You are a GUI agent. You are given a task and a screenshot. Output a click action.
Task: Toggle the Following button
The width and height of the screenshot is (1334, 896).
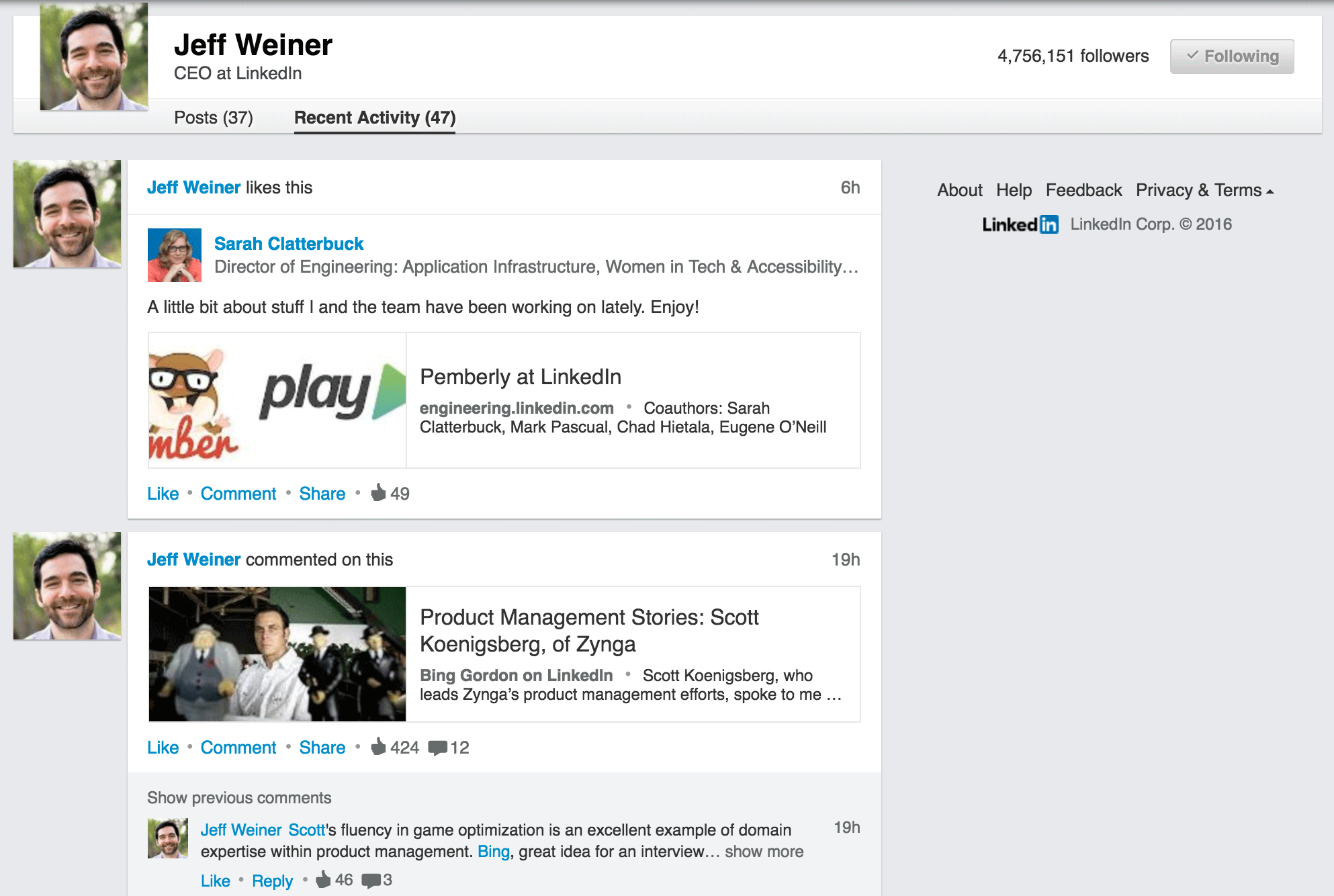(x=1232, y=56)
